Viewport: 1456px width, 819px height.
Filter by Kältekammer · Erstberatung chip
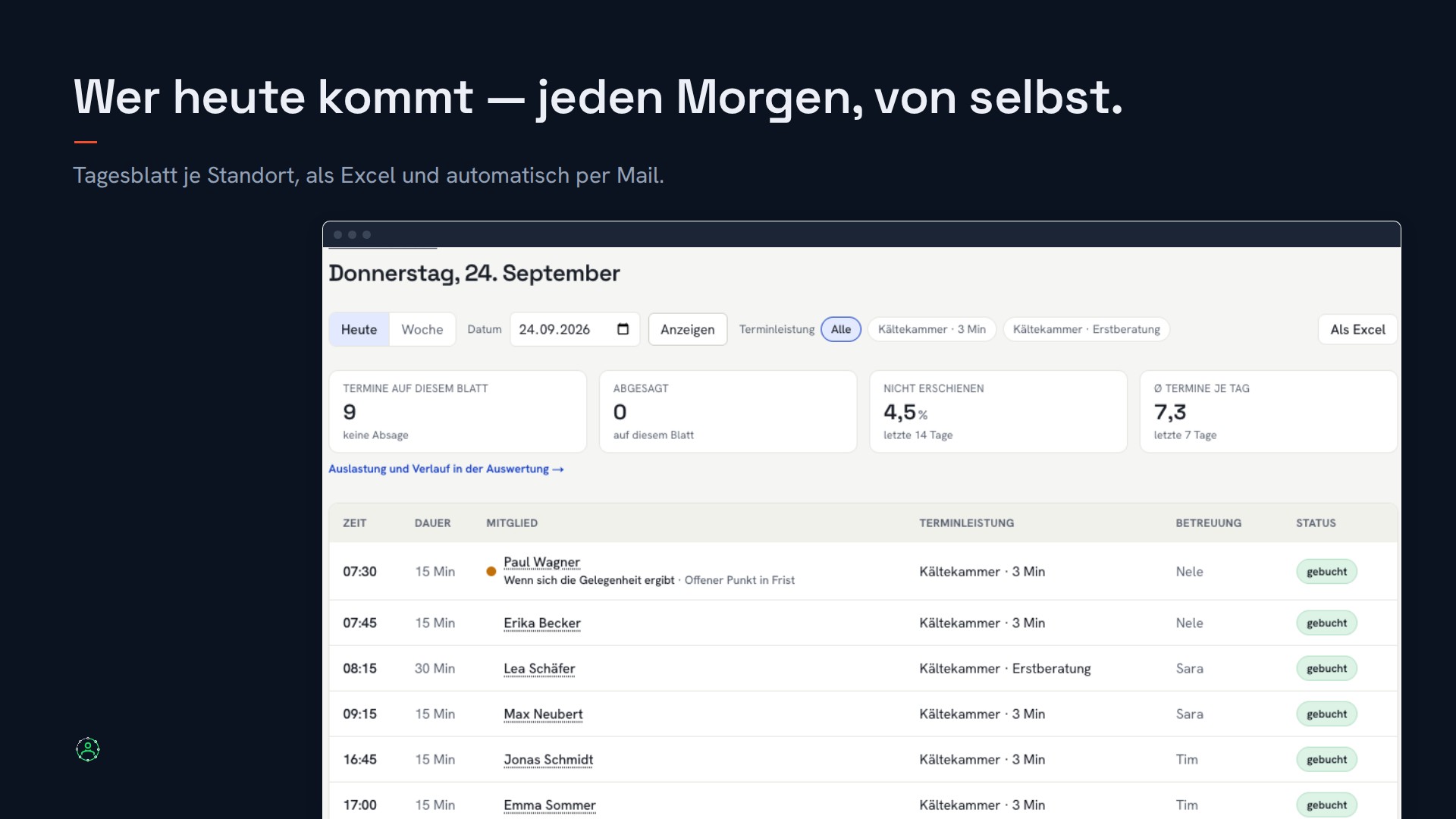[x=1087, y=329]
